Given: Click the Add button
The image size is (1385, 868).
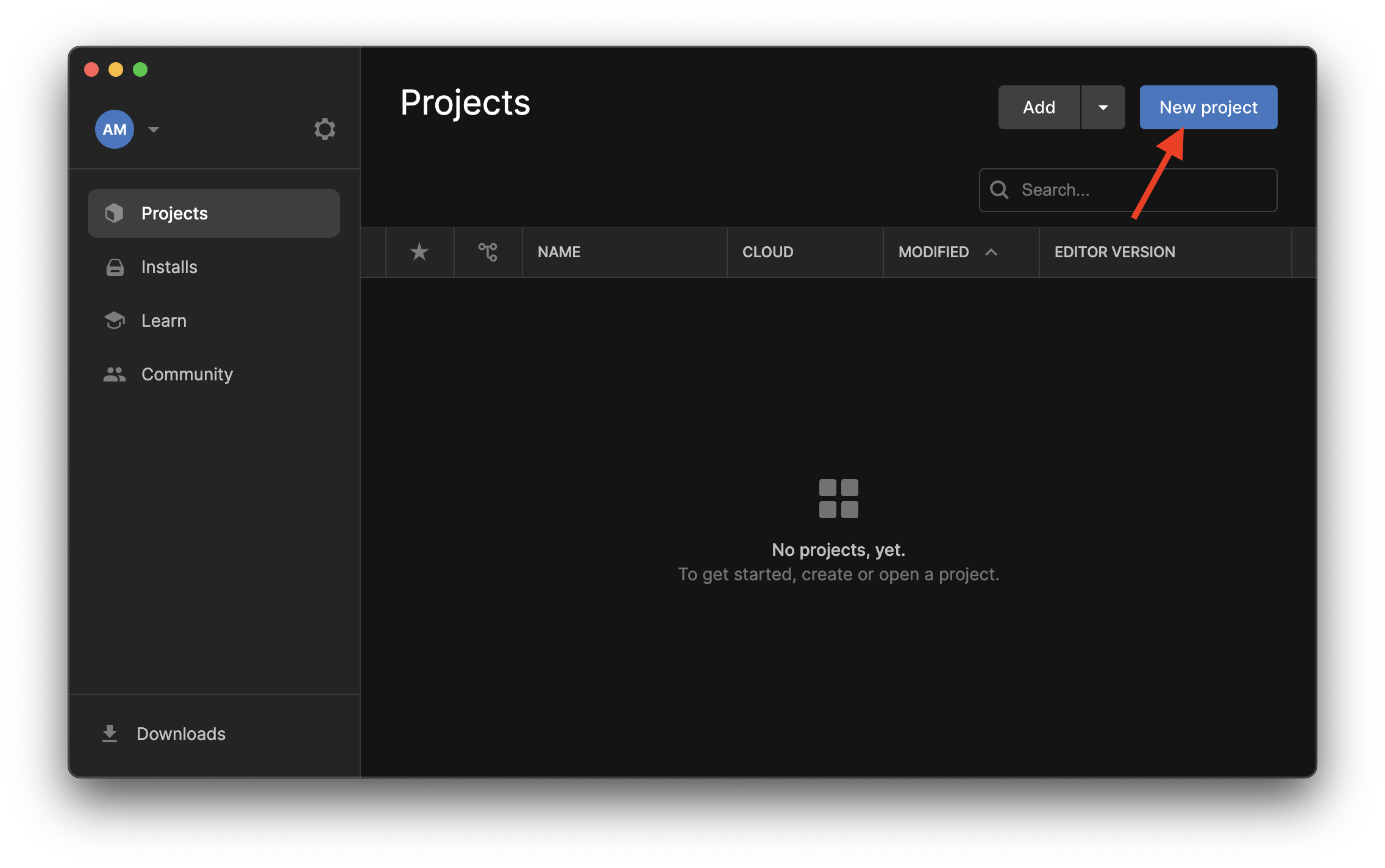Looking at the screenshot, I should pos(1039,107).
